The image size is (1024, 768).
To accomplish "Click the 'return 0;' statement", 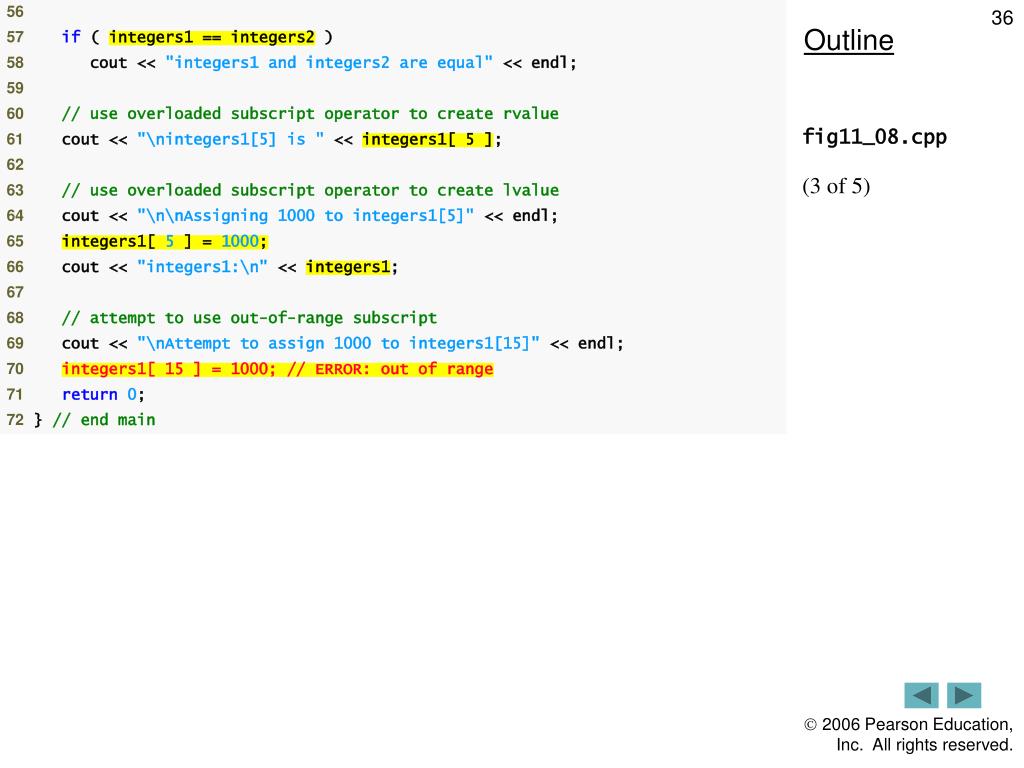I will 103,394.
